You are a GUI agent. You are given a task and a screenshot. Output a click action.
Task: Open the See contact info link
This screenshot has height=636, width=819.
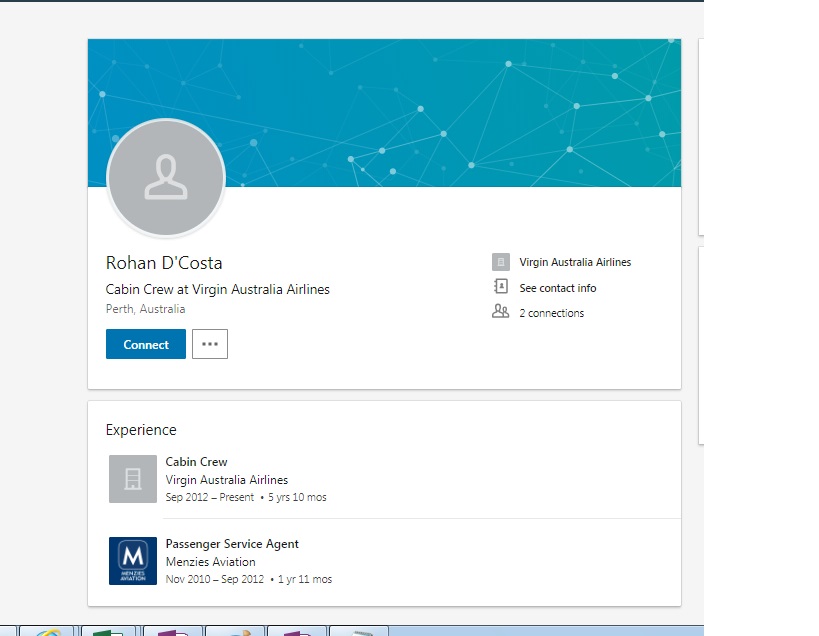[x=558, y=288]
